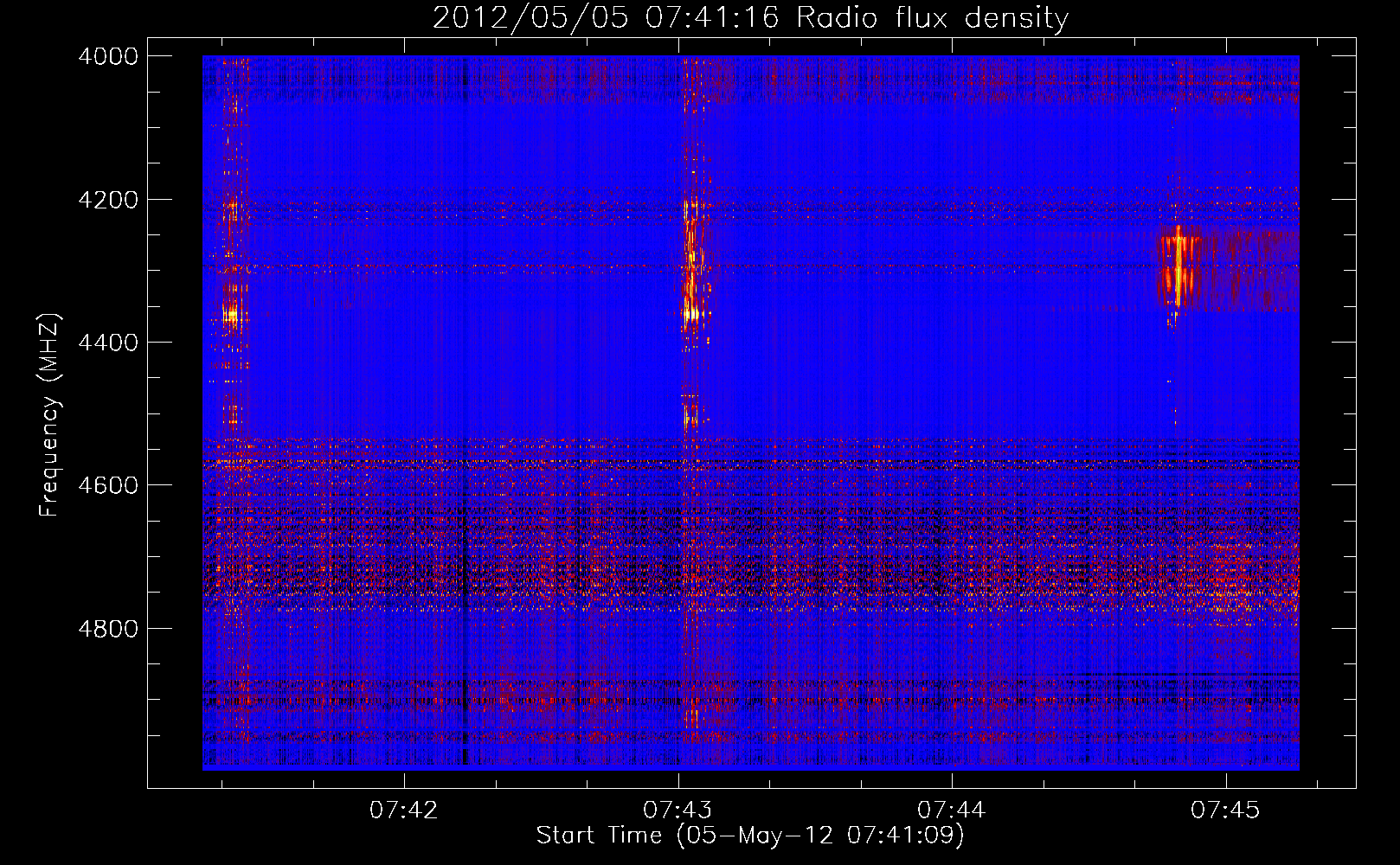Select the 4000 frequency tick label
The height and width of the screenshot is (865, 1400).
[108, 56]
